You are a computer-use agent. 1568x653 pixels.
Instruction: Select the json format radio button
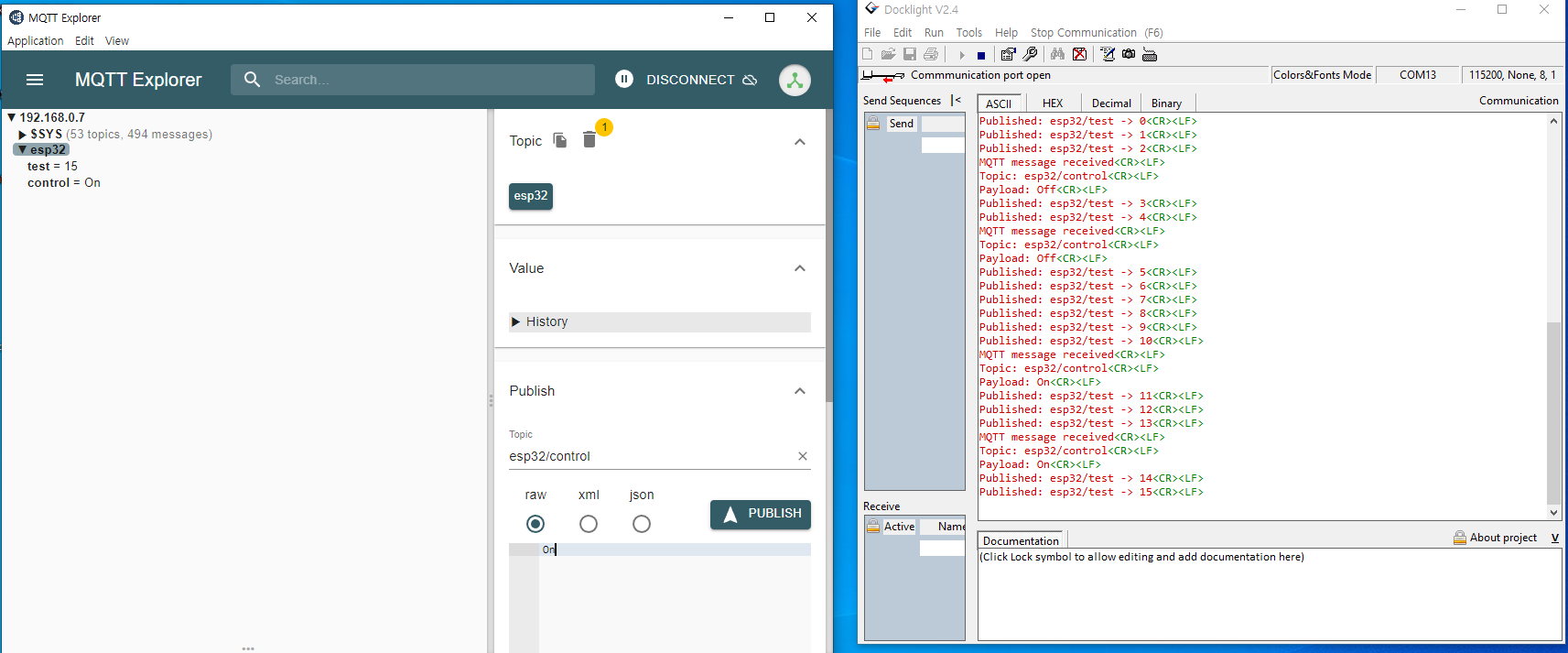pos(642,524)
